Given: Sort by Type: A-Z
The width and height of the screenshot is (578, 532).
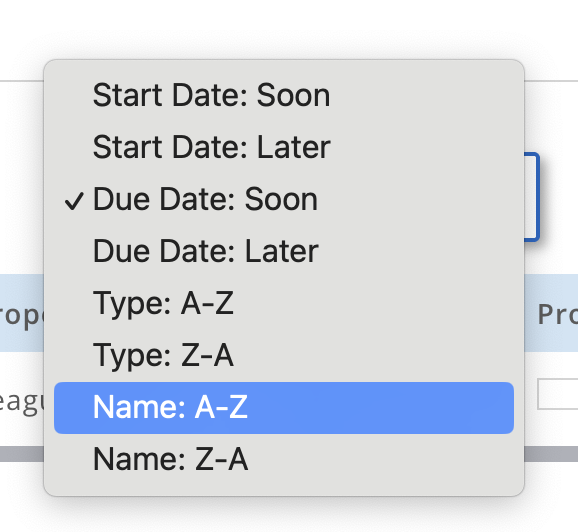Looking at the screenshot, I should click(284, 303).
